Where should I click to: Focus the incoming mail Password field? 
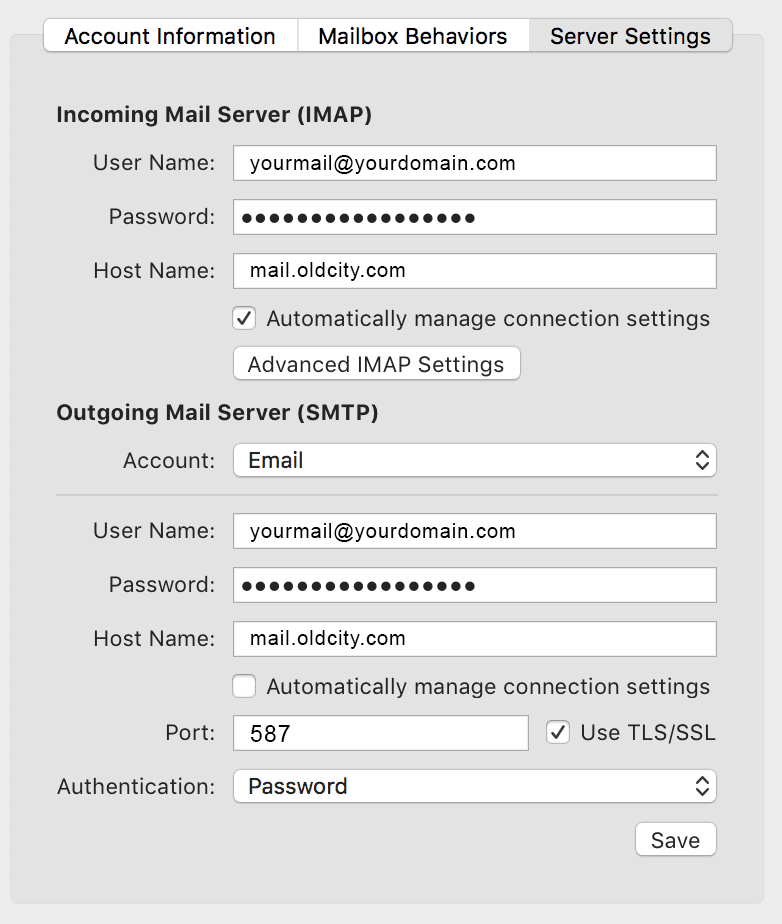coord(474,217)
